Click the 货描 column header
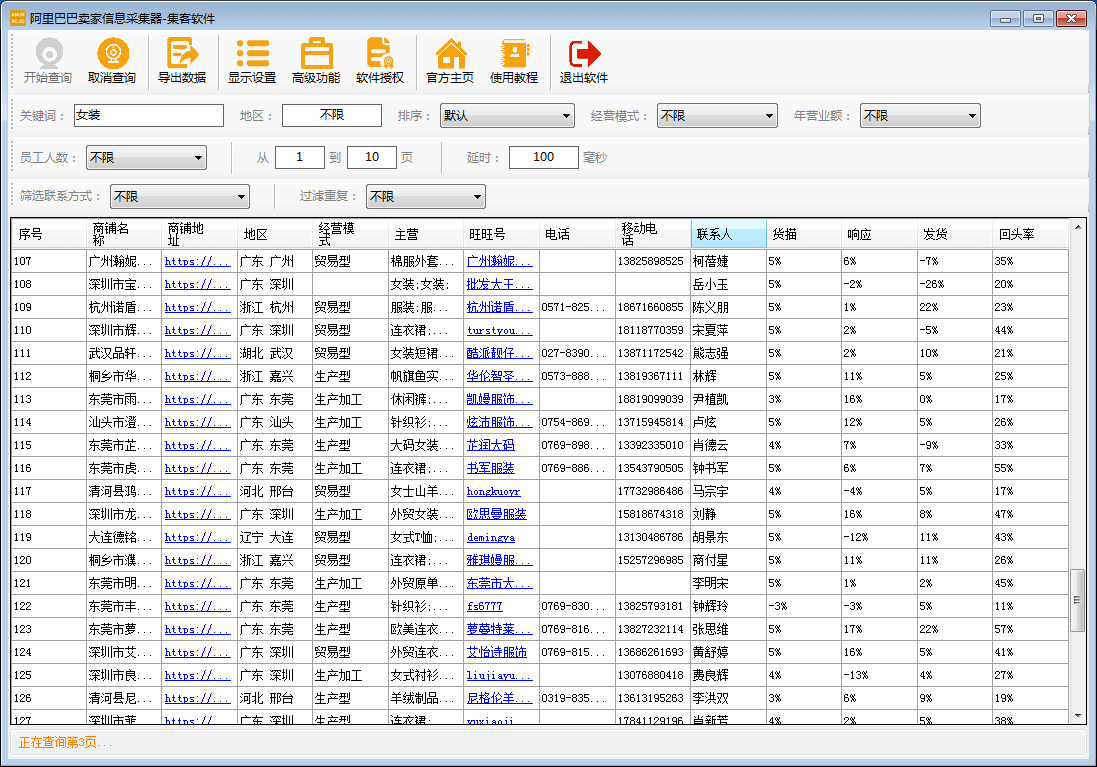The height and width of the screenshot is (767, 1097). click(x=804, y=234)
